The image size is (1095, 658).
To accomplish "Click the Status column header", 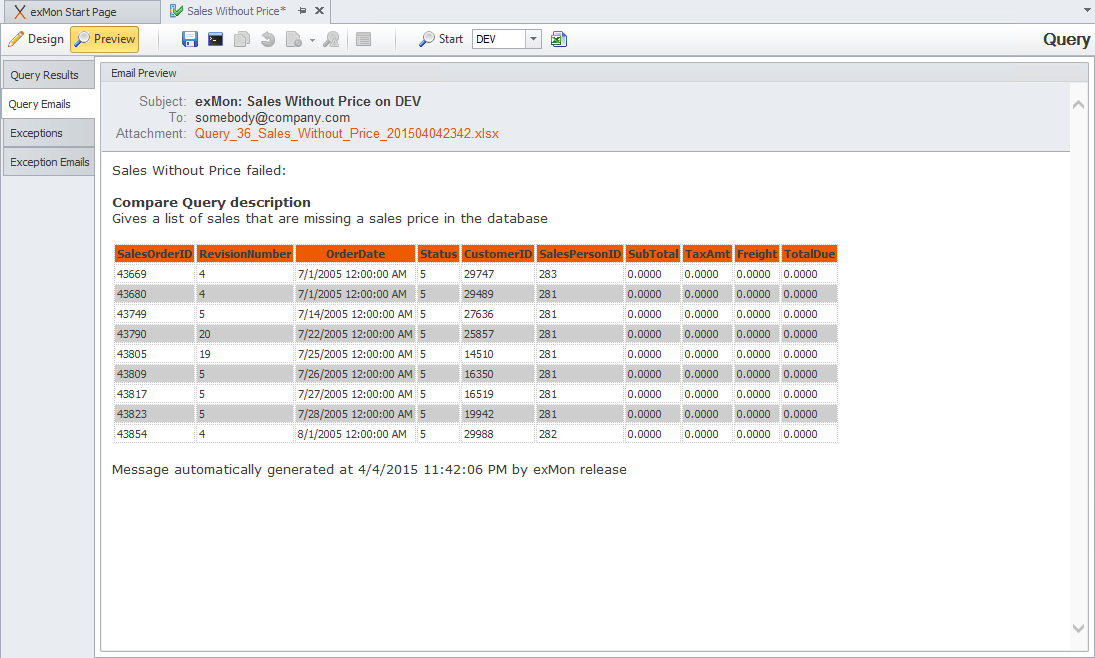I will pos(438,254).
